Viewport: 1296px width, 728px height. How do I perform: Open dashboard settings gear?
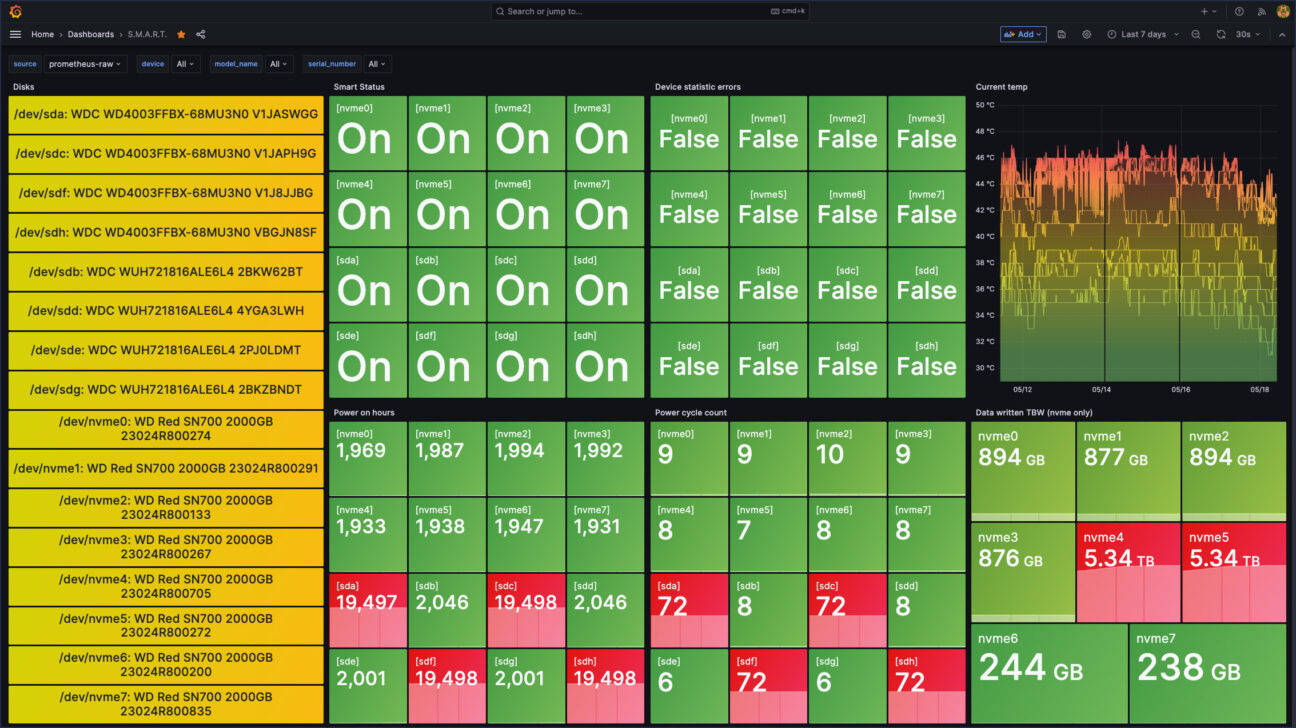[1087, 34]
